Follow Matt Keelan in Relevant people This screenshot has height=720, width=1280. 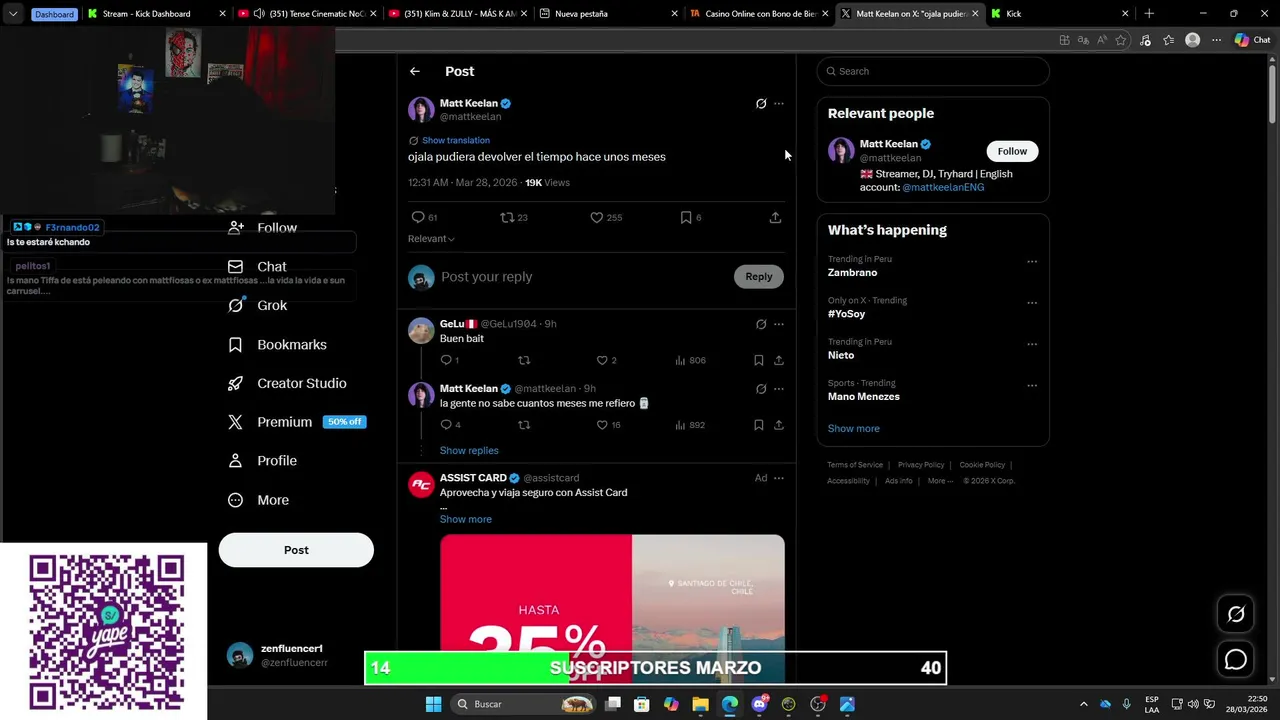tap(1012, 151)
